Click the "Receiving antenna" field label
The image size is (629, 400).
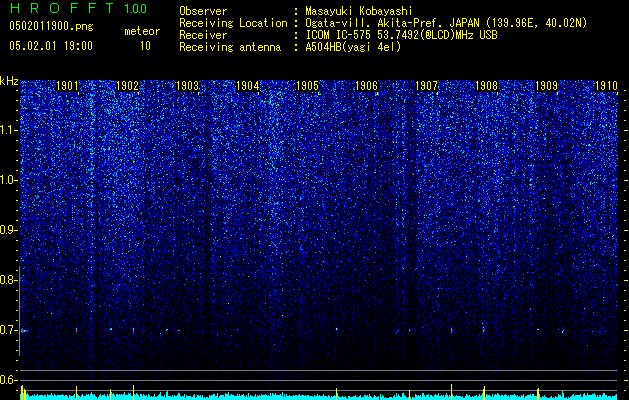pos(230,47)
